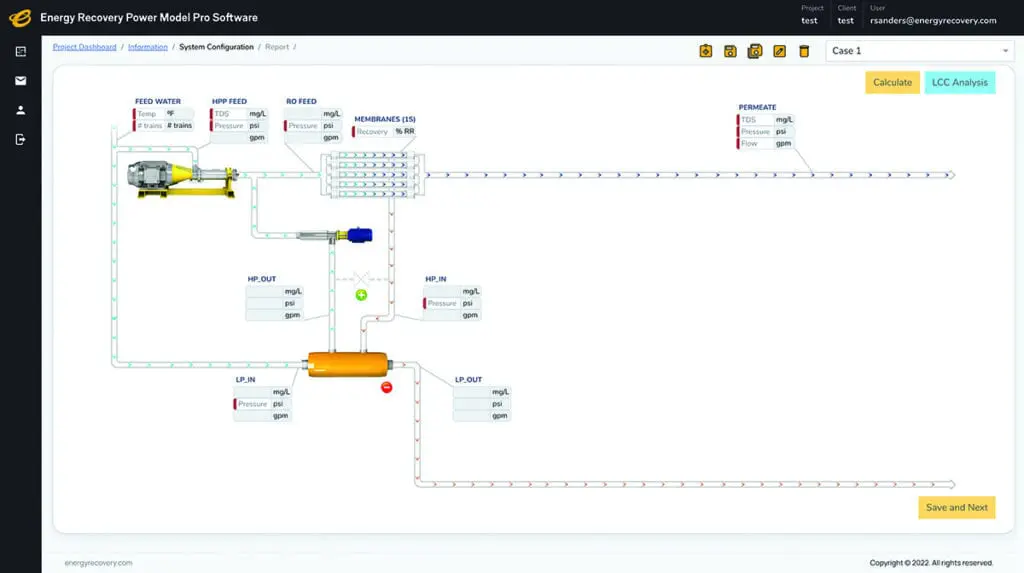The width and height of the screenshot is (1024, 573).
Task: Click the HPP Feed gpm field
Action: [x=238, y=137]
